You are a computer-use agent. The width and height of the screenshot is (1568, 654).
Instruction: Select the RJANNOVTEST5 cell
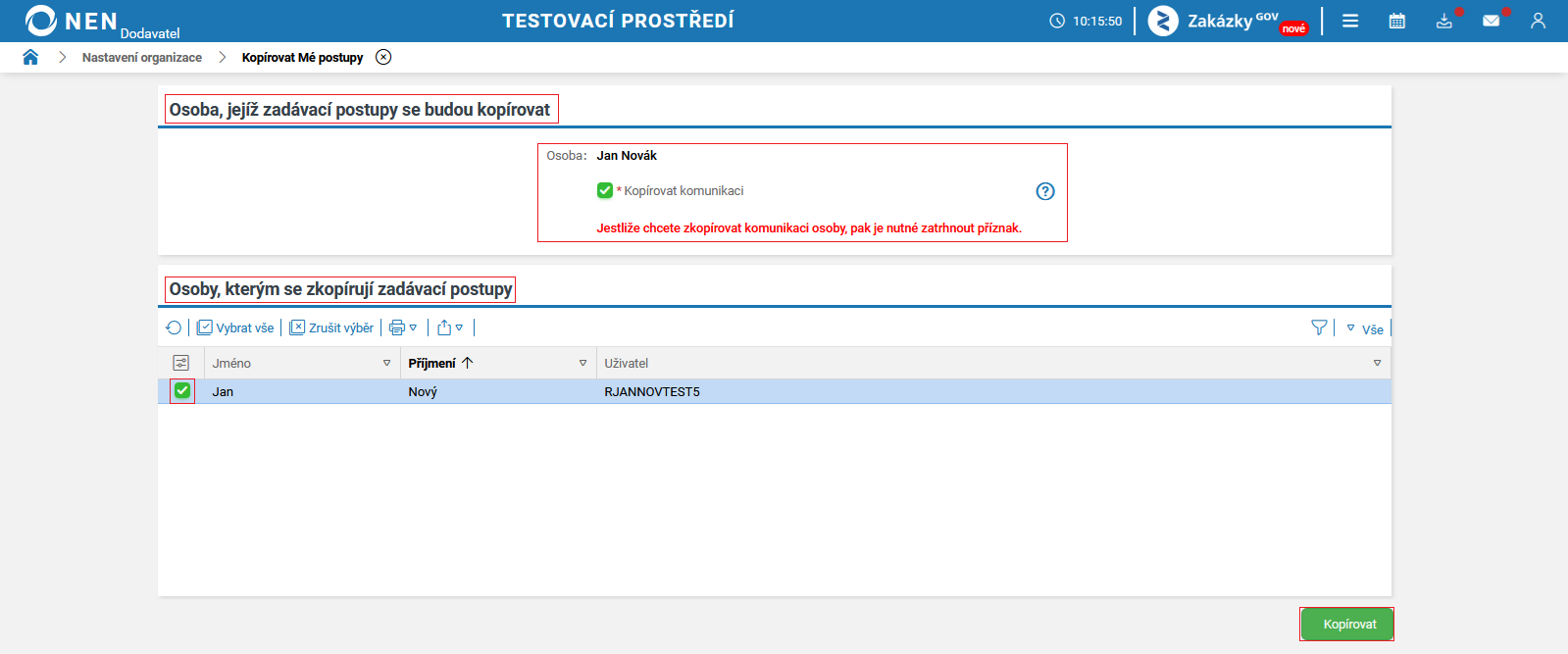click(652, 391)
